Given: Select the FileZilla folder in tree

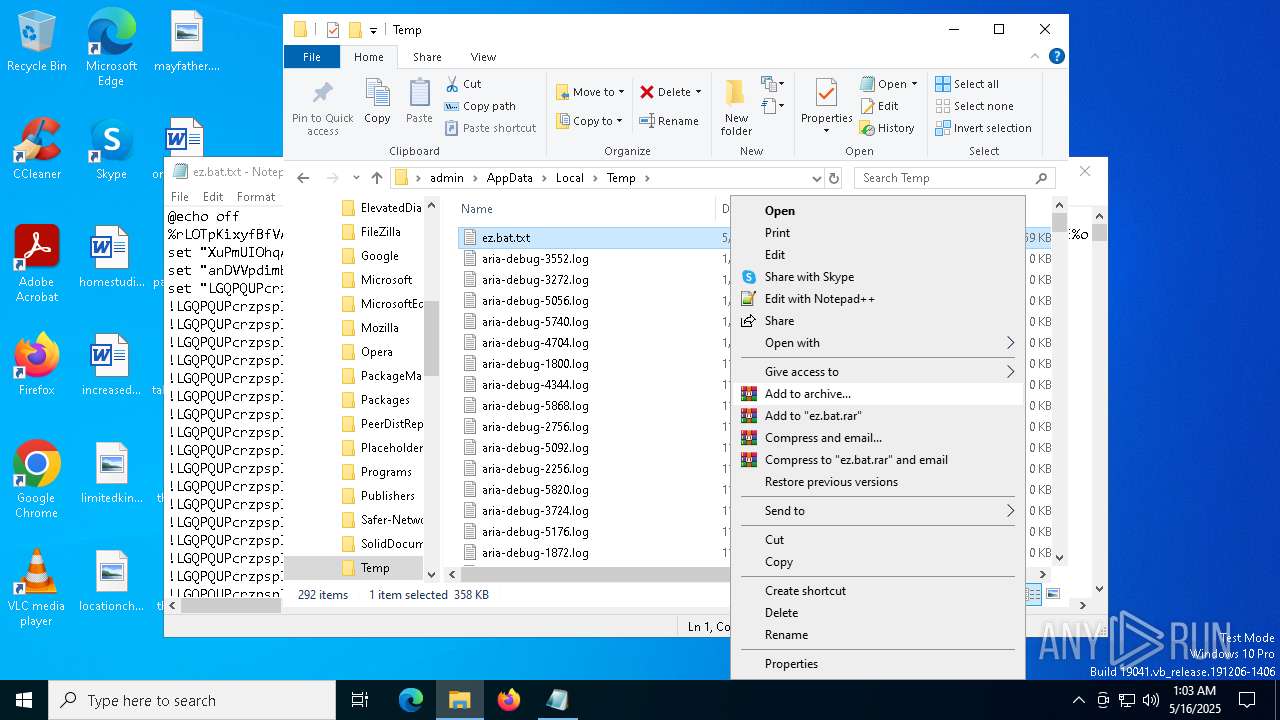Looking at the screenshot, I should pyautogui.click(x=380, y=232).
